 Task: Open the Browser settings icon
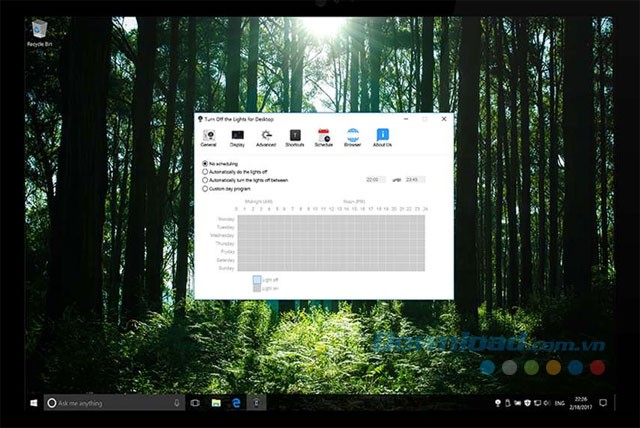tap(353, 136)
